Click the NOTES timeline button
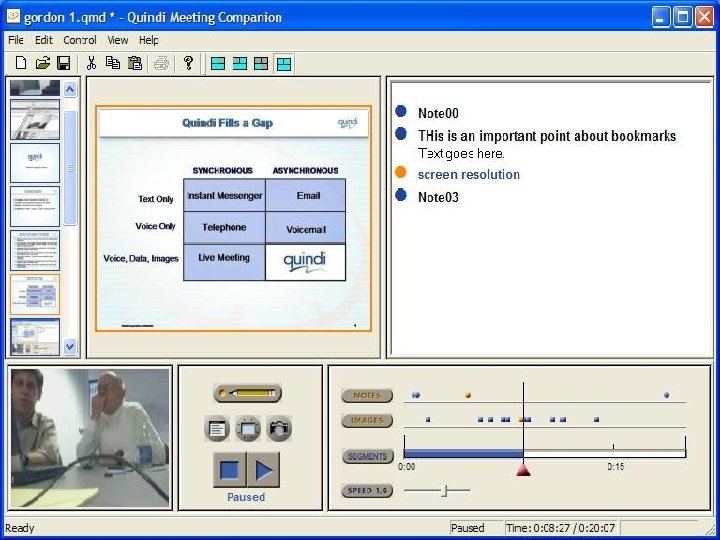Screen dimensions: 720x540 click(x=367, y=395)
